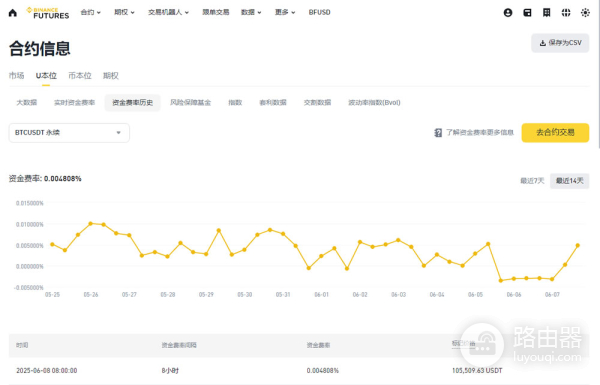Go to the home icon
This screenshot has width=600, height=385.
(x=13, y=13)
